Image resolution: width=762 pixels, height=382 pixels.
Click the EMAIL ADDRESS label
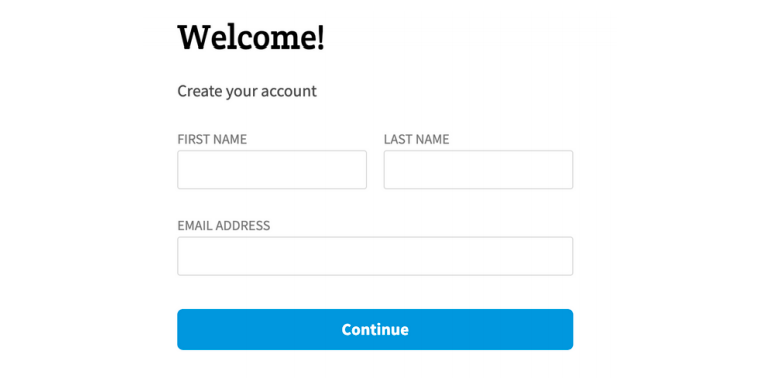coord(224,226)
